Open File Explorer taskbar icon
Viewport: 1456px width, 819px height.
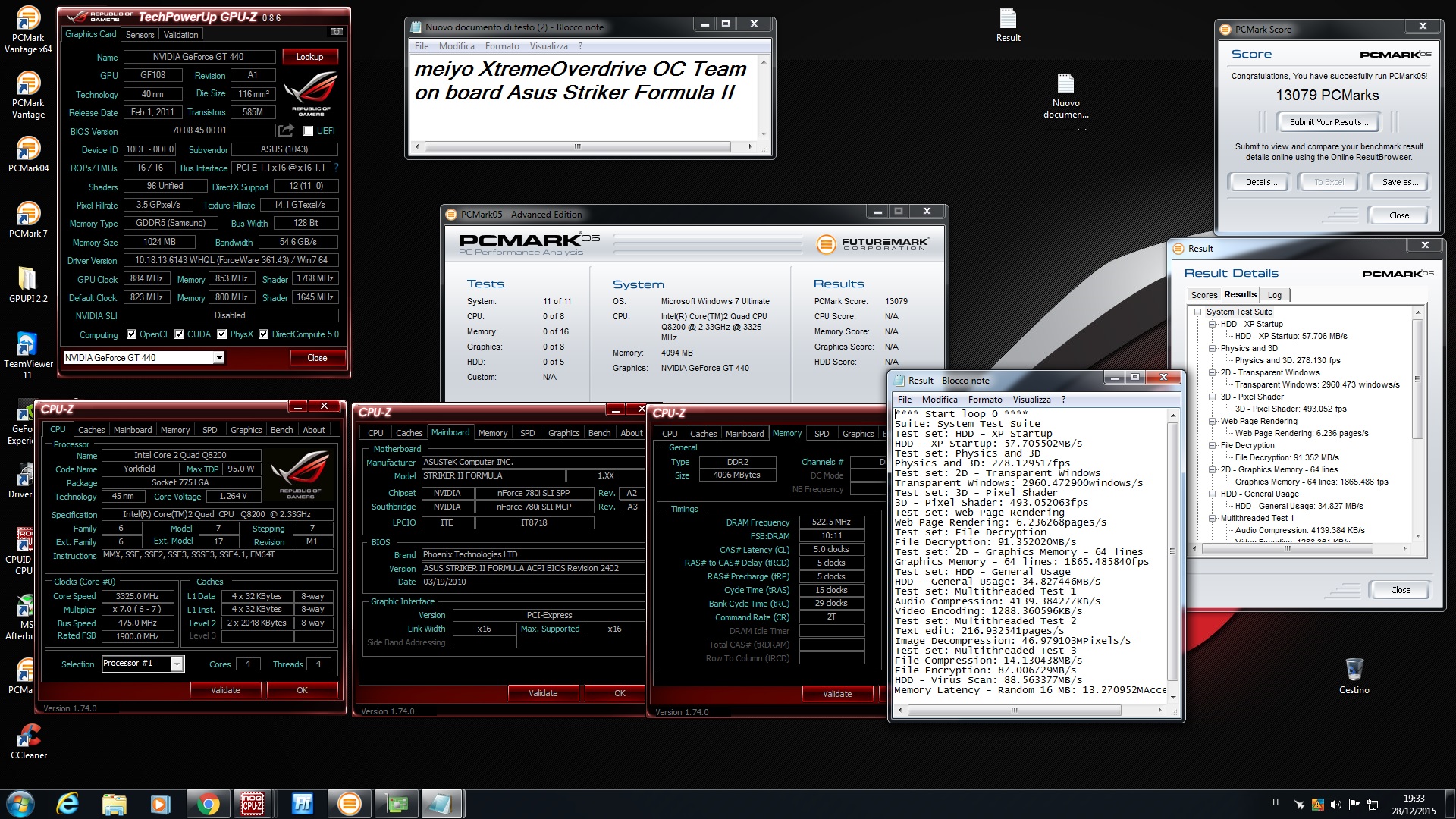click(x=114, y=804)
